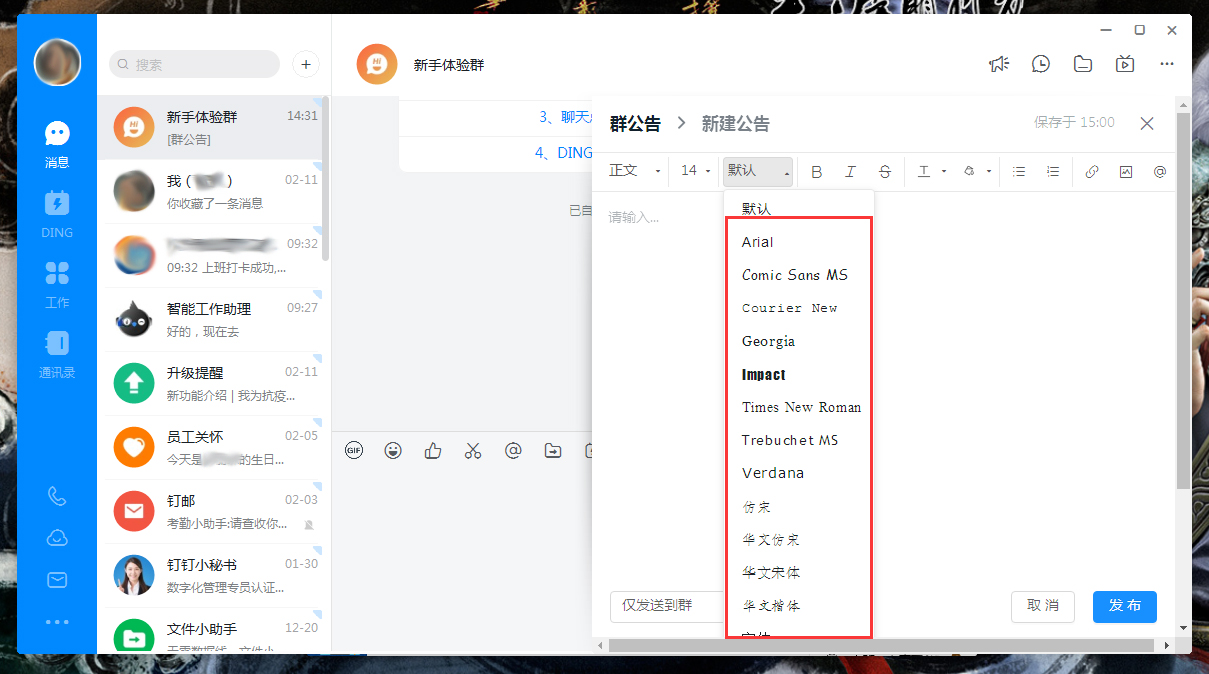Image resolution: width=1209 pixels, height=674 pixels.
Task: Open the emoji picker icon
Action: (x=393, y=450)
